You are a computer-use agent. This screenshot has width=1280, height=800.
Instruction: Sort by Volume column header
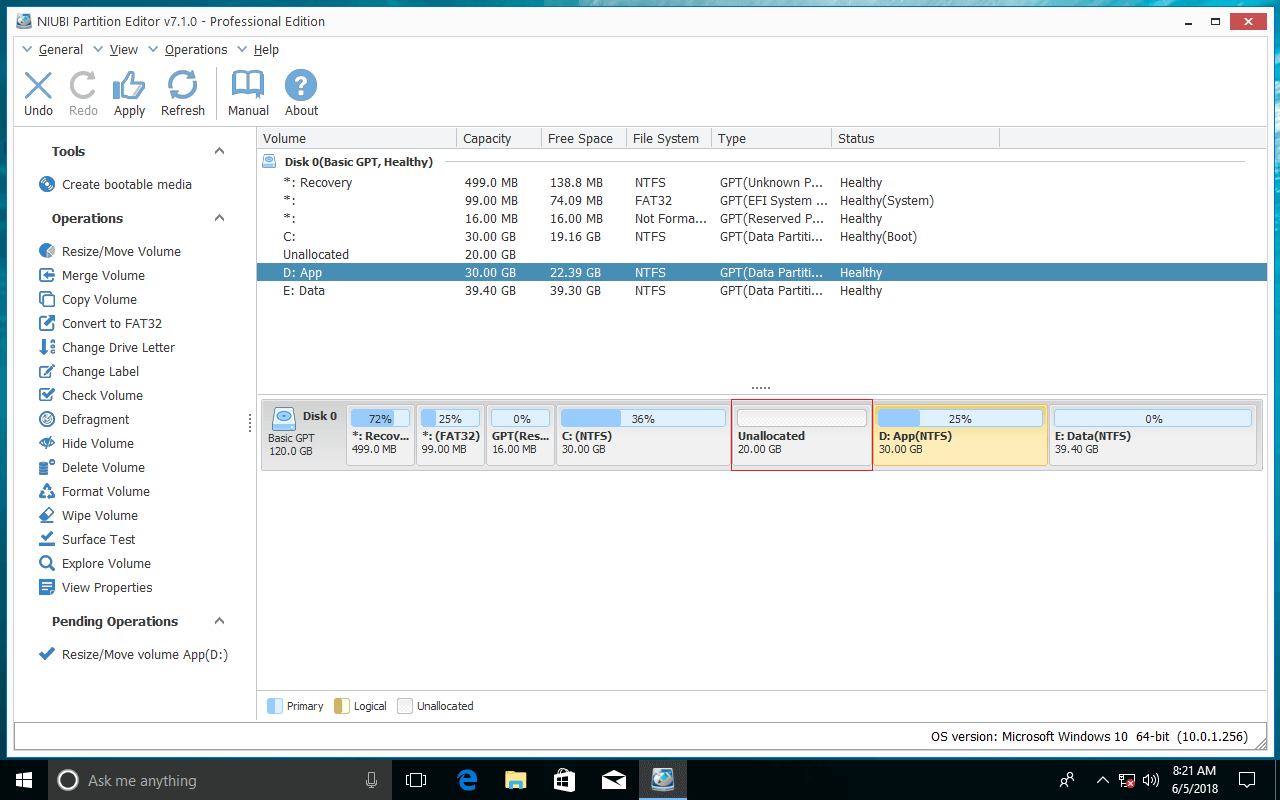pos(357,138)
